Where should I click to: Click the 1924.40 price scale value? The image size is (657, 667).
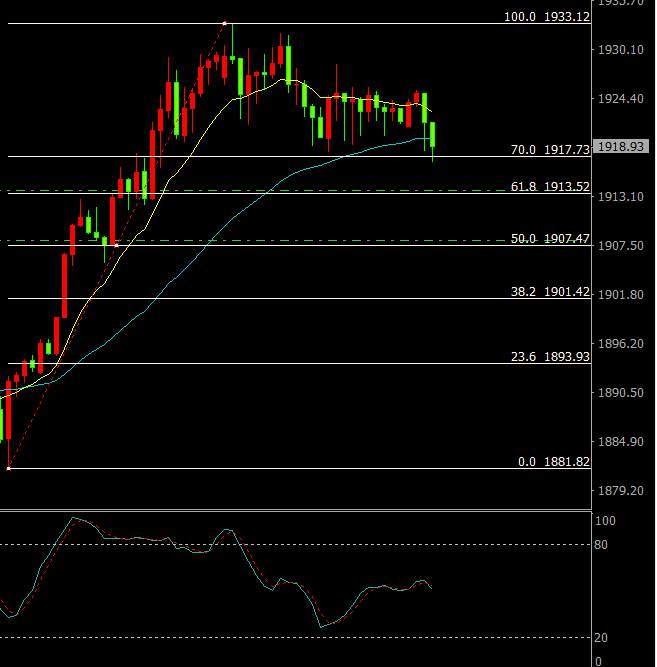click(621, 99)
